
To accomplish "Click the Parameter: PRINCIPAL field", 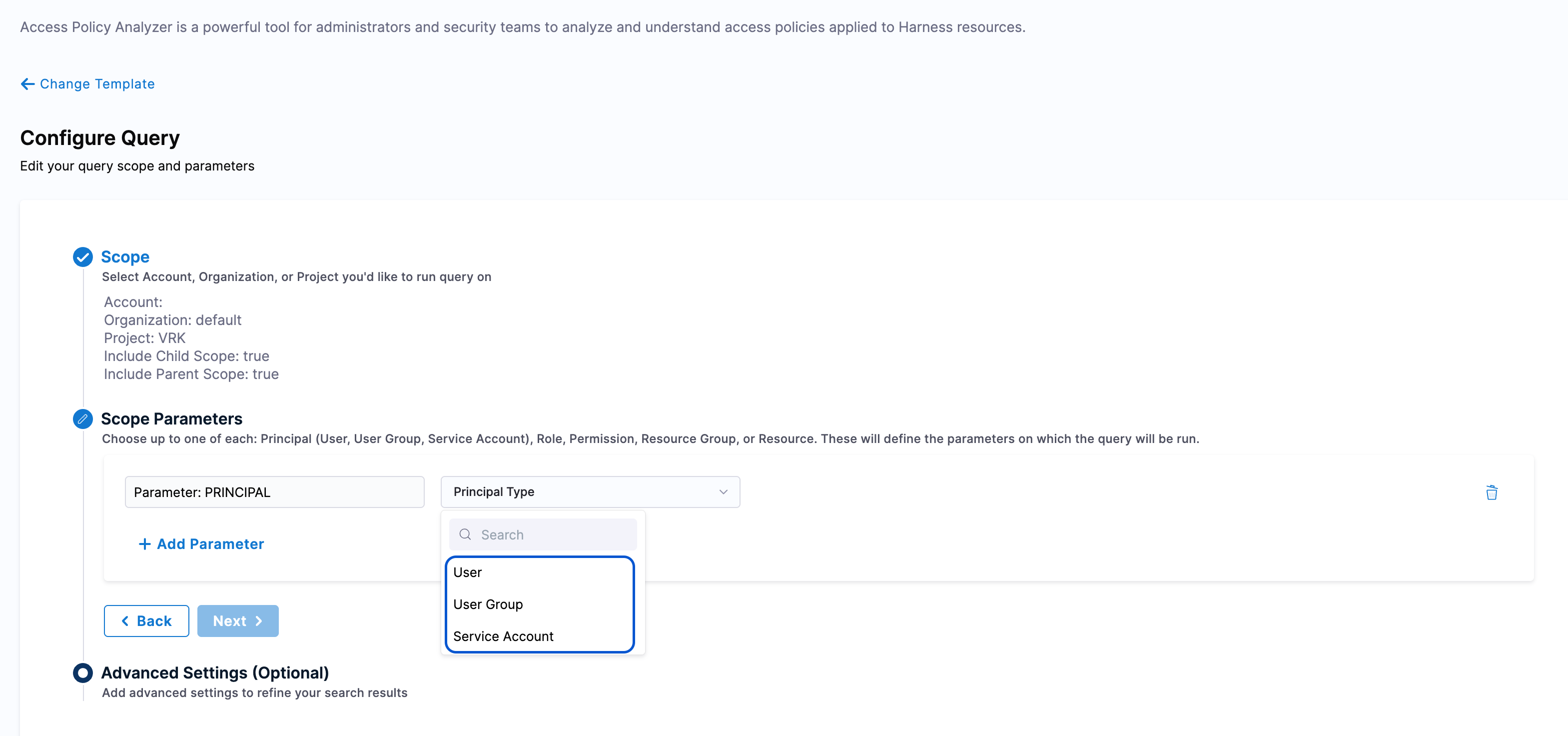I will click(x=274, y=492).
